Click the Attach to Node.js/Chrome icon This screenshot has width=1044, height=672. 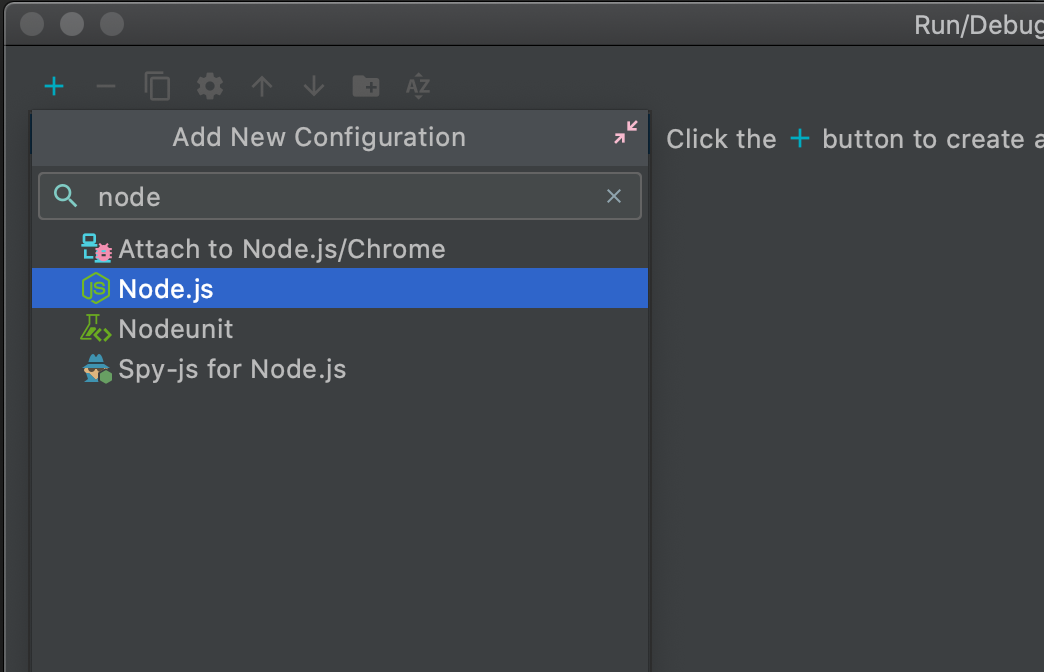point(96,248)
